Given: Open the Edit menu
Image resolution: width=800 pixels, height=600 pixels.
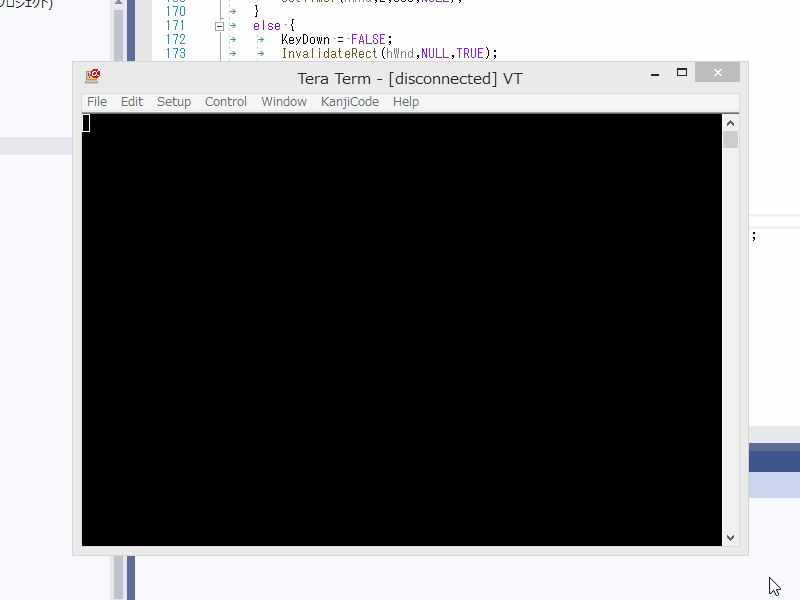Looking at the screenshot, I should [132, 102].
